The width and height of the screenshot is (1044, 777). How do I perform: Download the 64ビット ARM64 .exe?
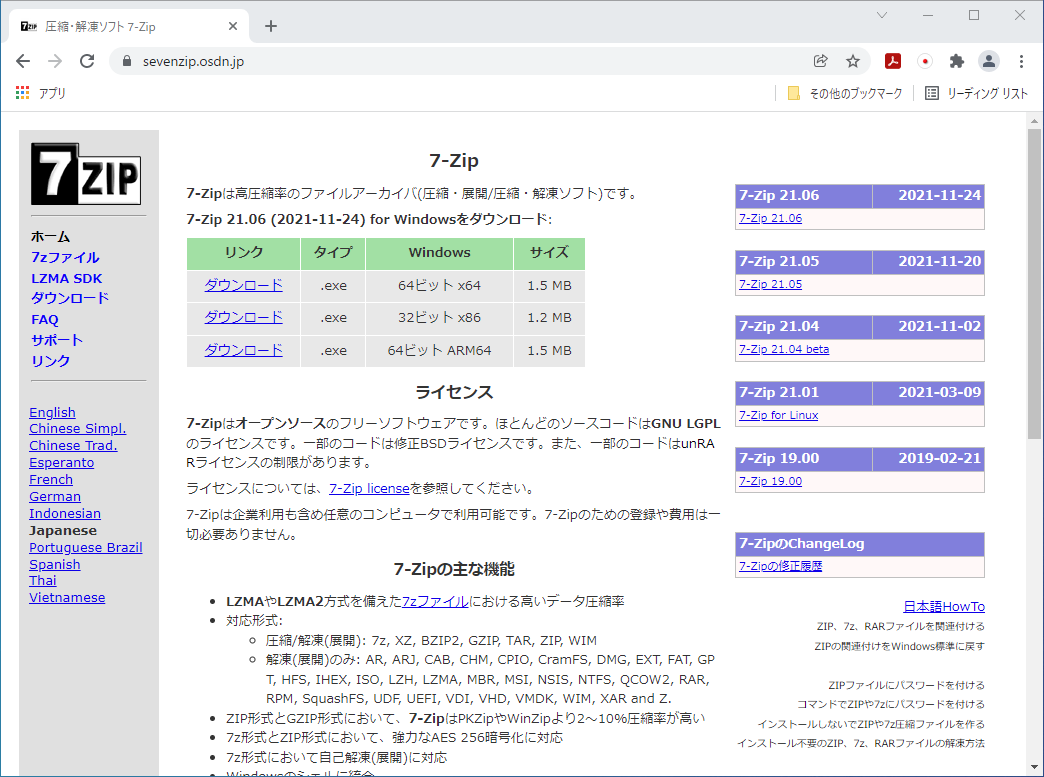tap(243, 350)
